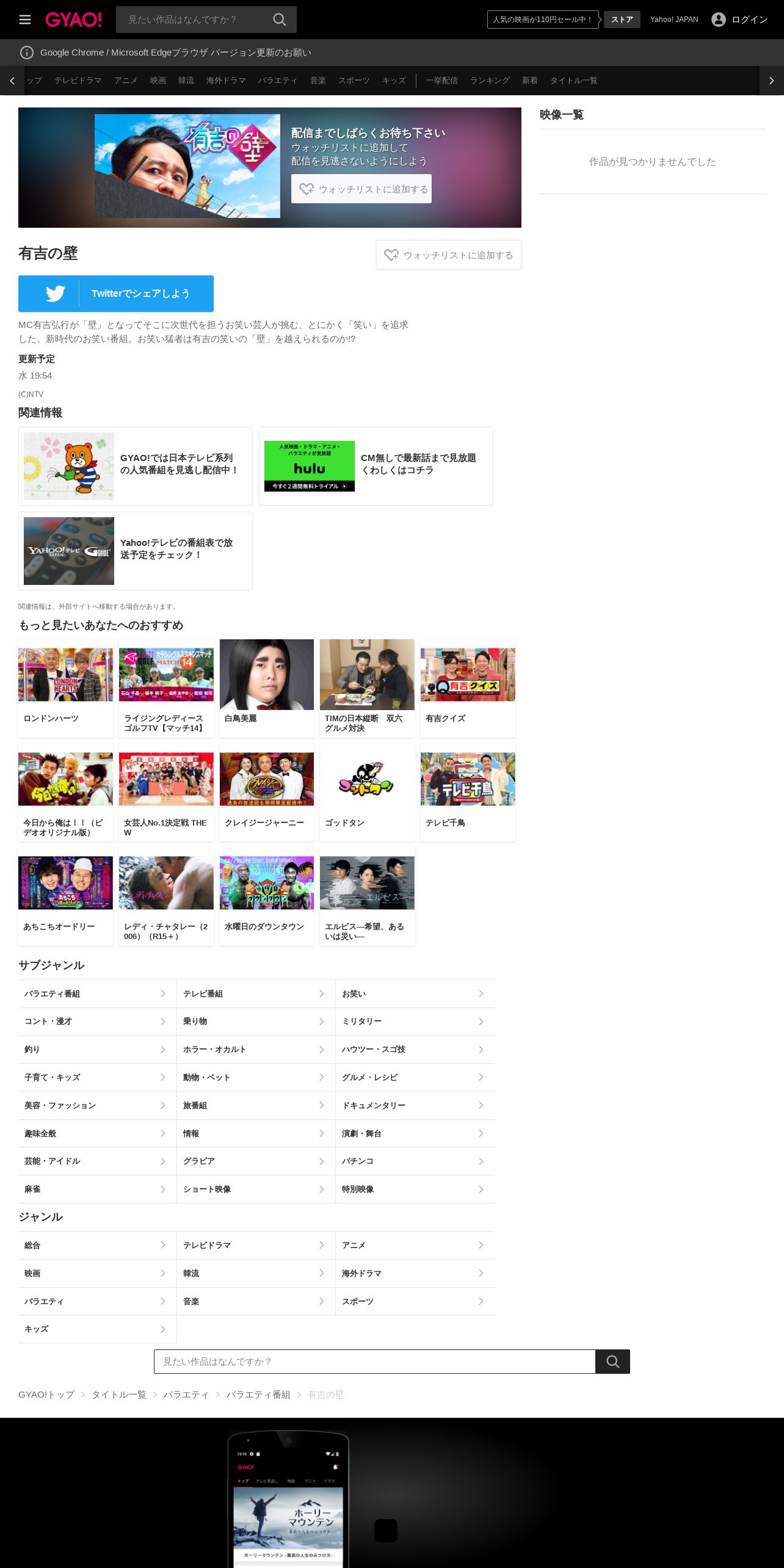Open 白鳥美麗 thumbnail
Viewport: 784px width, 1568px height.
point(267,675)
